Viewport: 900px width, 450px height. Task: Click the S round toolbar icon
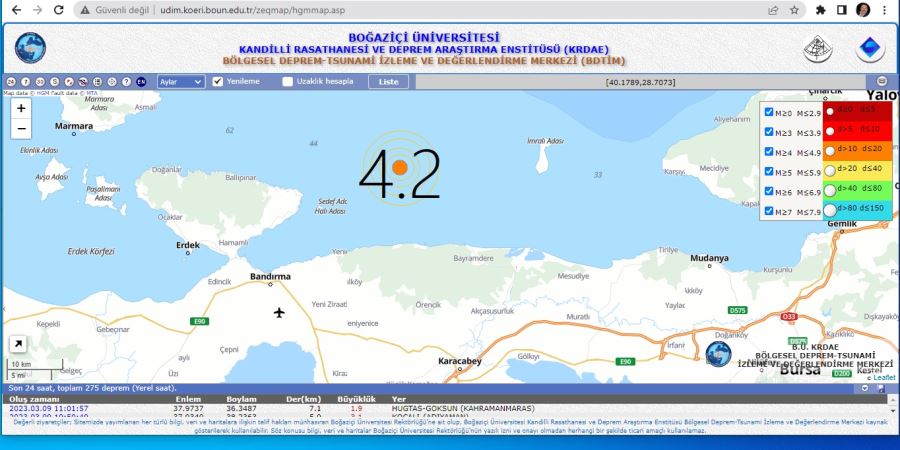tap(55, 82)
